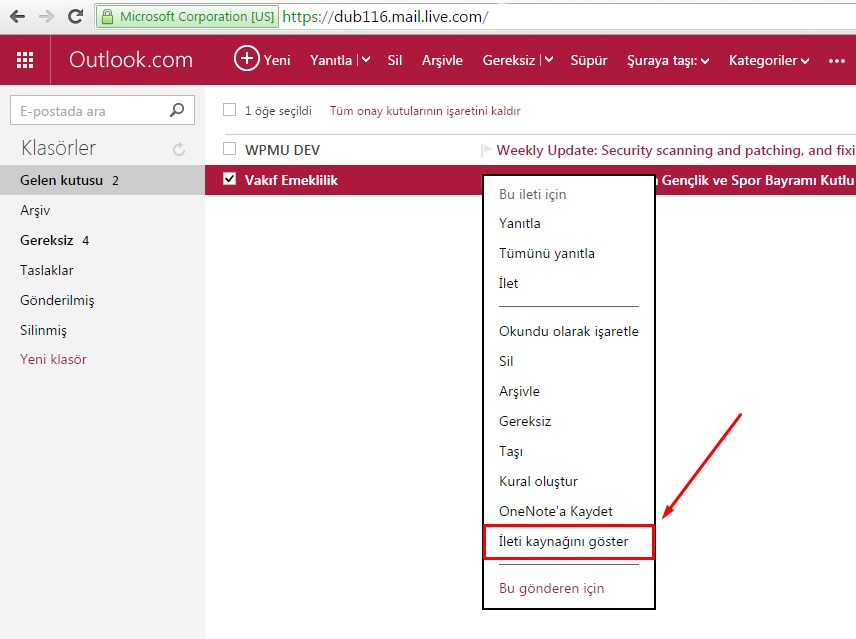Open the more options ellipsis icon
Image resolution: width=856 pixels, height=639 pixels.
pos(837,60)
